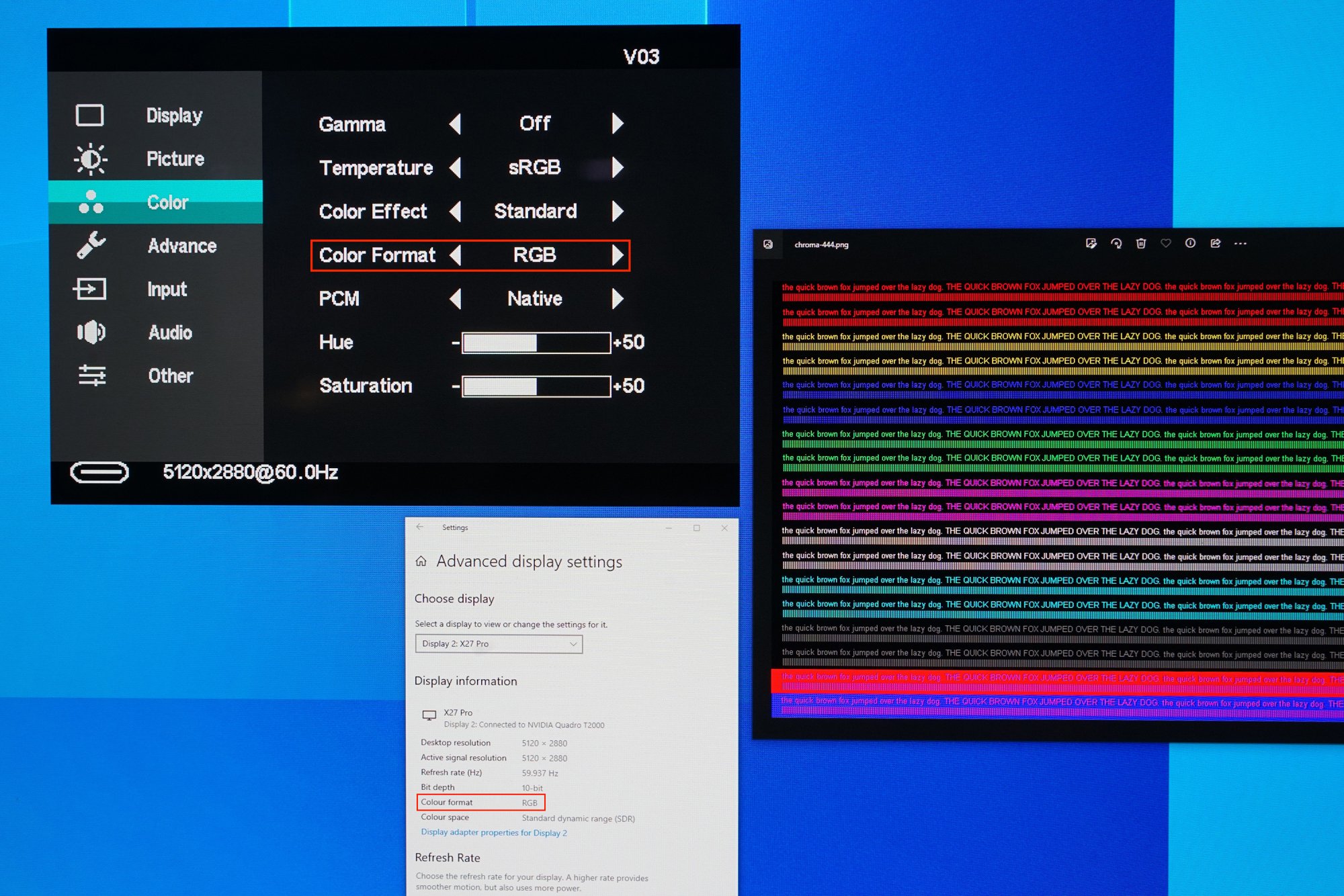Go back with Settings back arrow
This screenshot has height=896, width=1344.
420,527
